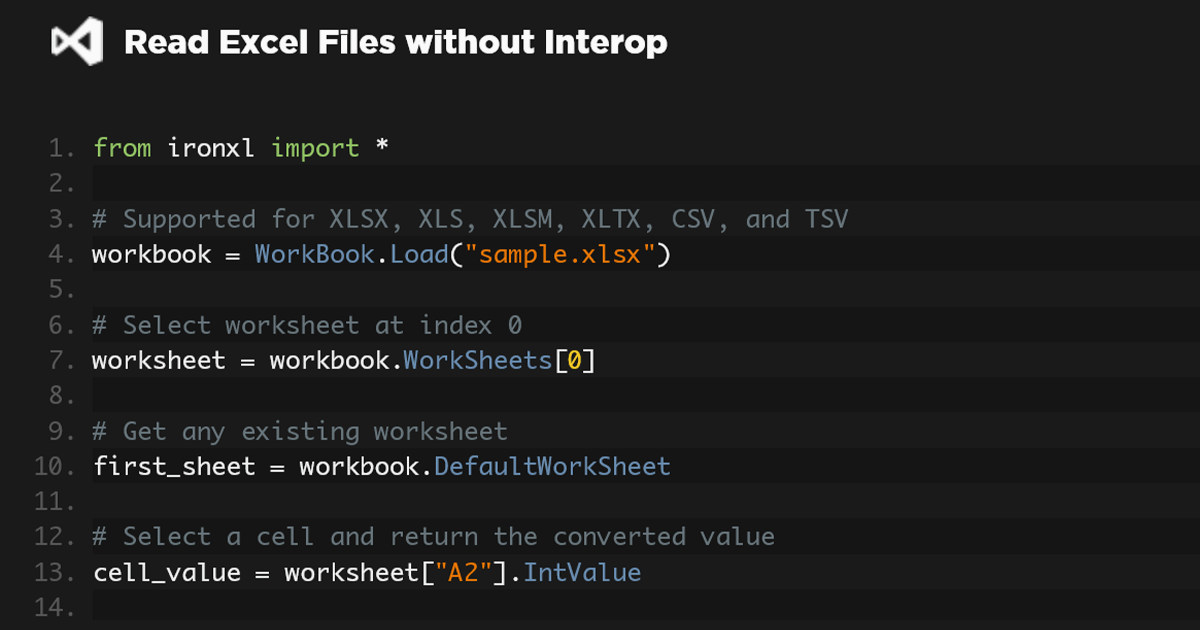Click line number 8 in the gutter
This screenshot has height=630, width=1200.
pyautogui.click(x=62, y=396)
